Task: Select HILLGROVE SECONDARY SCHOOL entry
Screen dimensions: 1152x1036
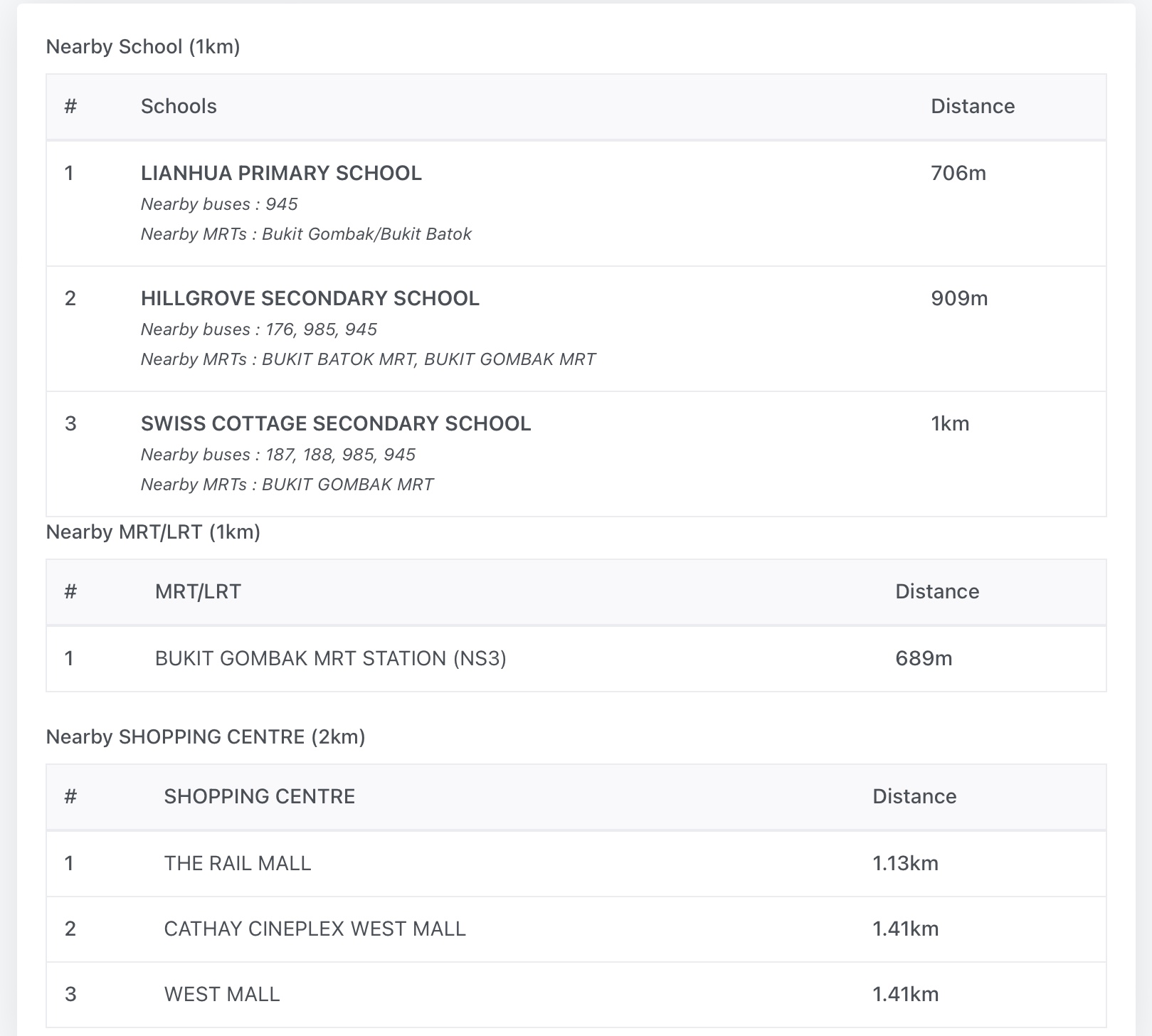Action: pos(310,298)
